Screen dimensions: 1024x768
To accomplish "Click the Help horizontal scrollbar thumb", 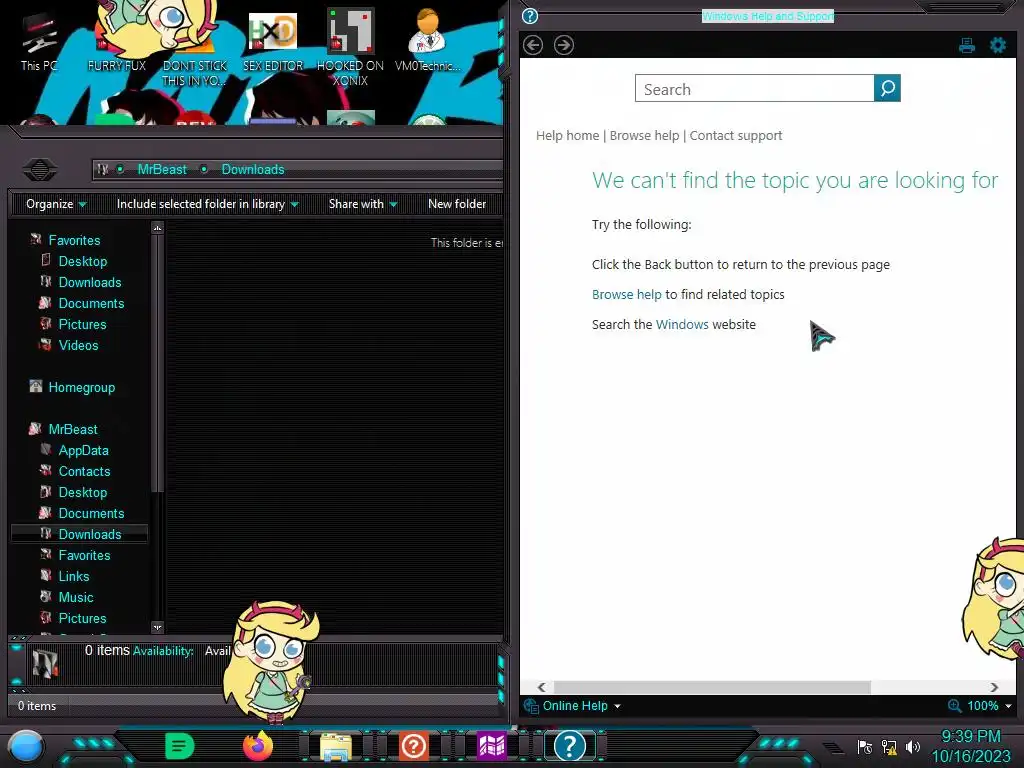I will (x=712, y=687).
